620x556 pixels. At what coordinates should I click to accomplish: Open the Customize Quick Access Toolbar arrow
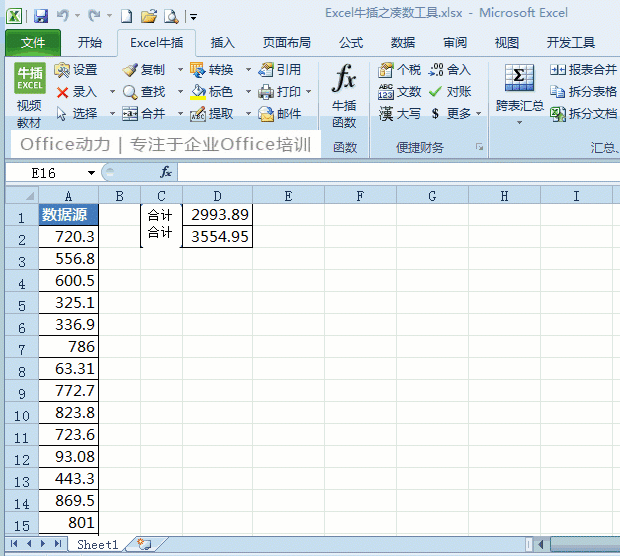click(193, 17)
